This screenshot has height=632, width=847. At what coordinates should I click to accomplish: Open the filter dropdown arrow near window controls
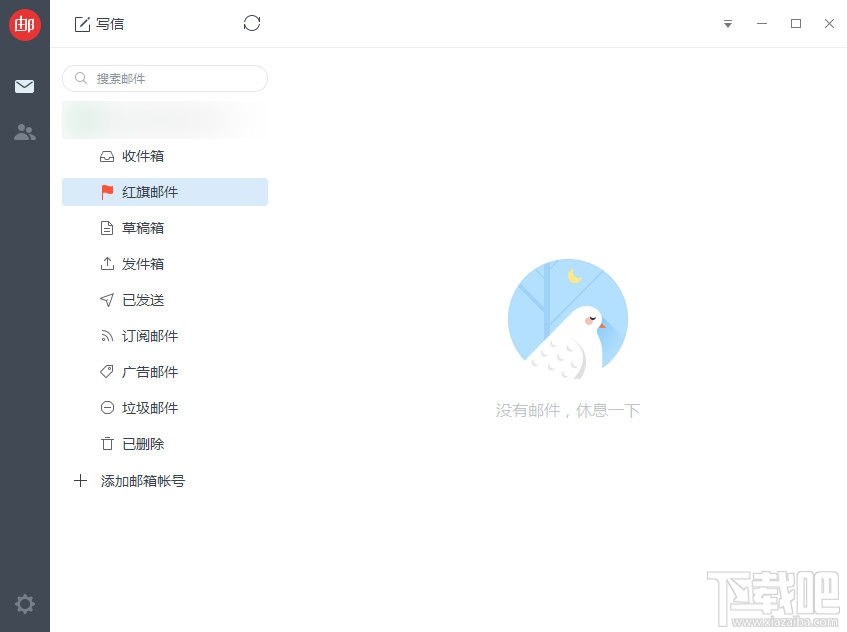click(728, 24)
